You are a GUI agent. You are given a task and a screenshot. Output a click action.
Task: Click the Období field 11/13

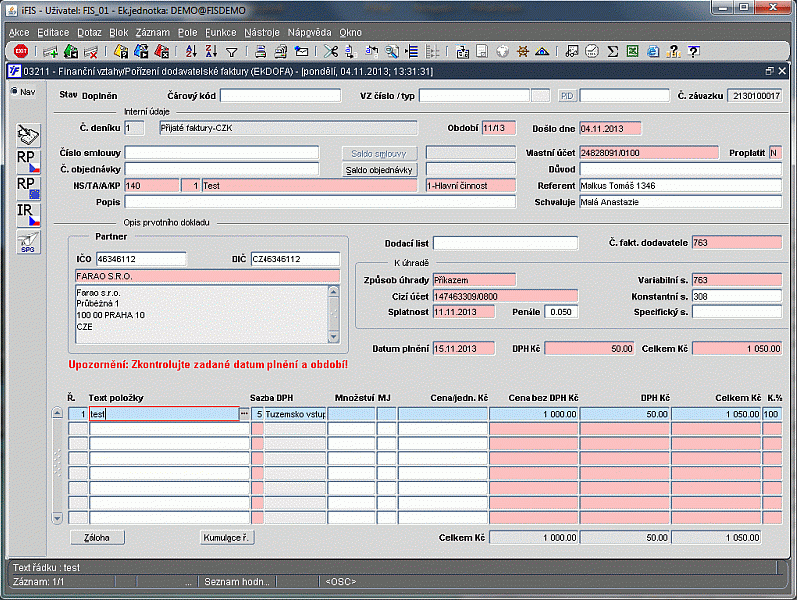[499, 128]
